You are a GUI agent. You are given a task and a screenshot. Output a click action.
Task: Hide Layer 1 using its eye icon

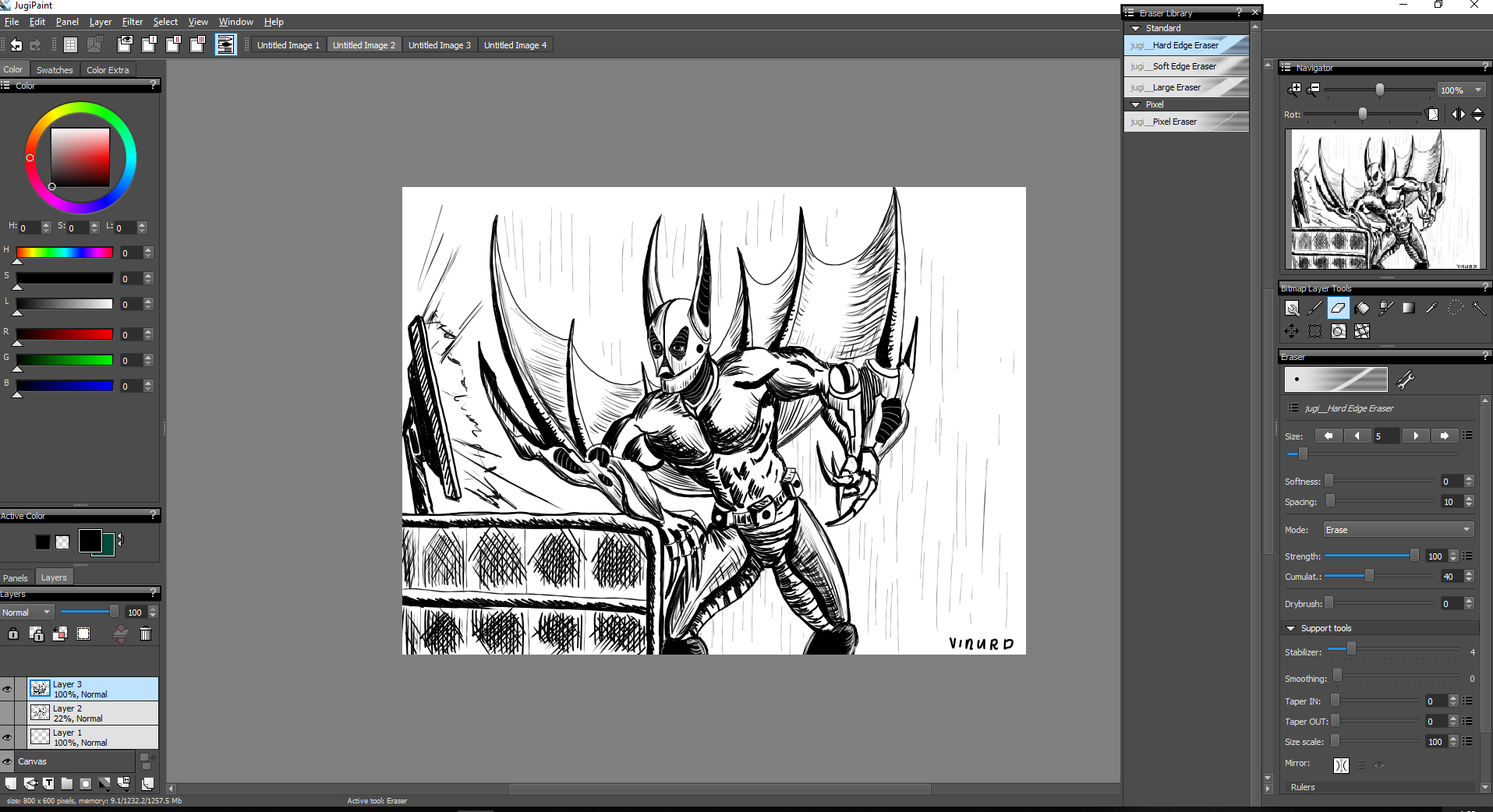7,737
